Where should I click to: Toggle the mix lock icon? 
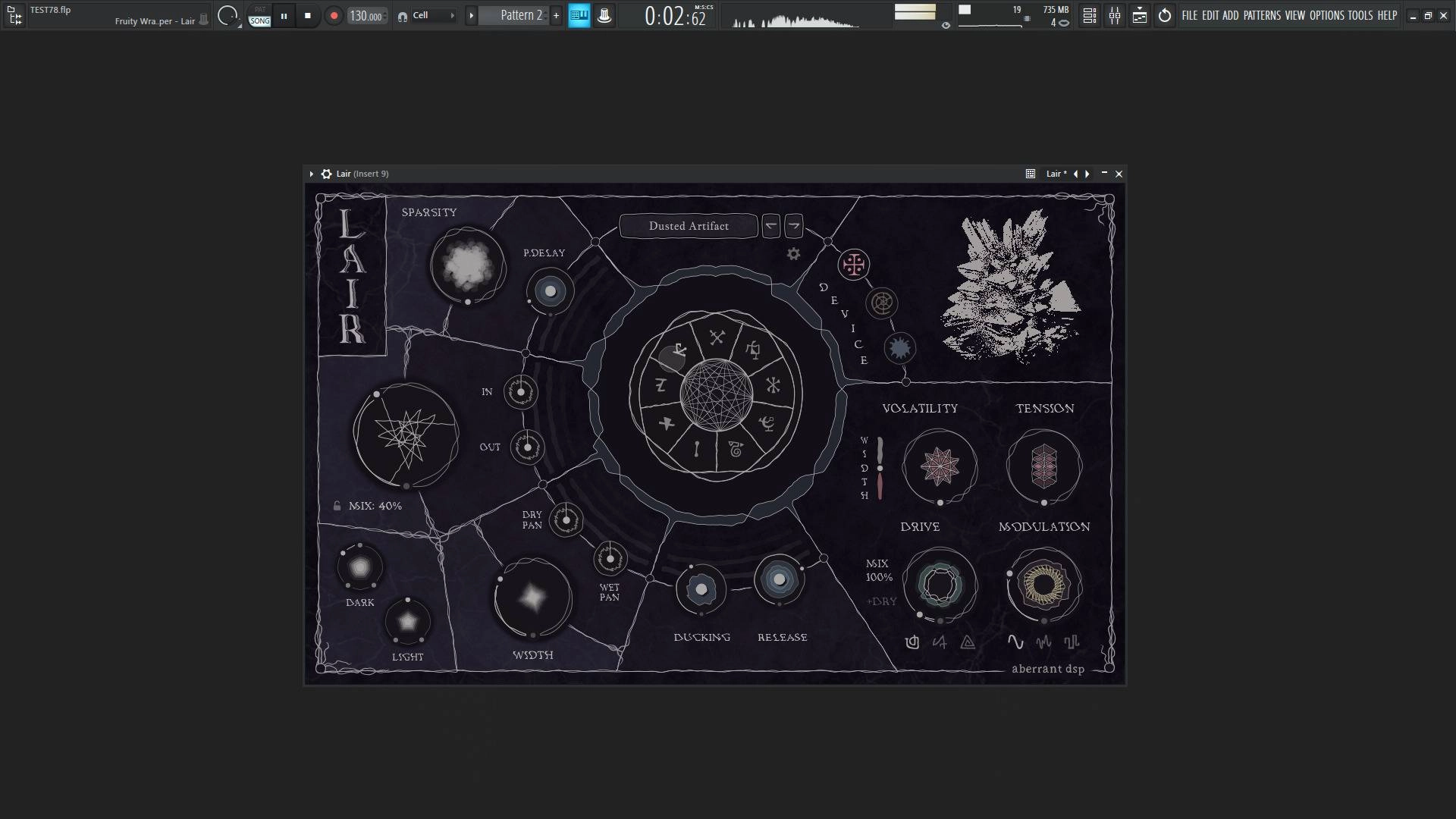337,506
